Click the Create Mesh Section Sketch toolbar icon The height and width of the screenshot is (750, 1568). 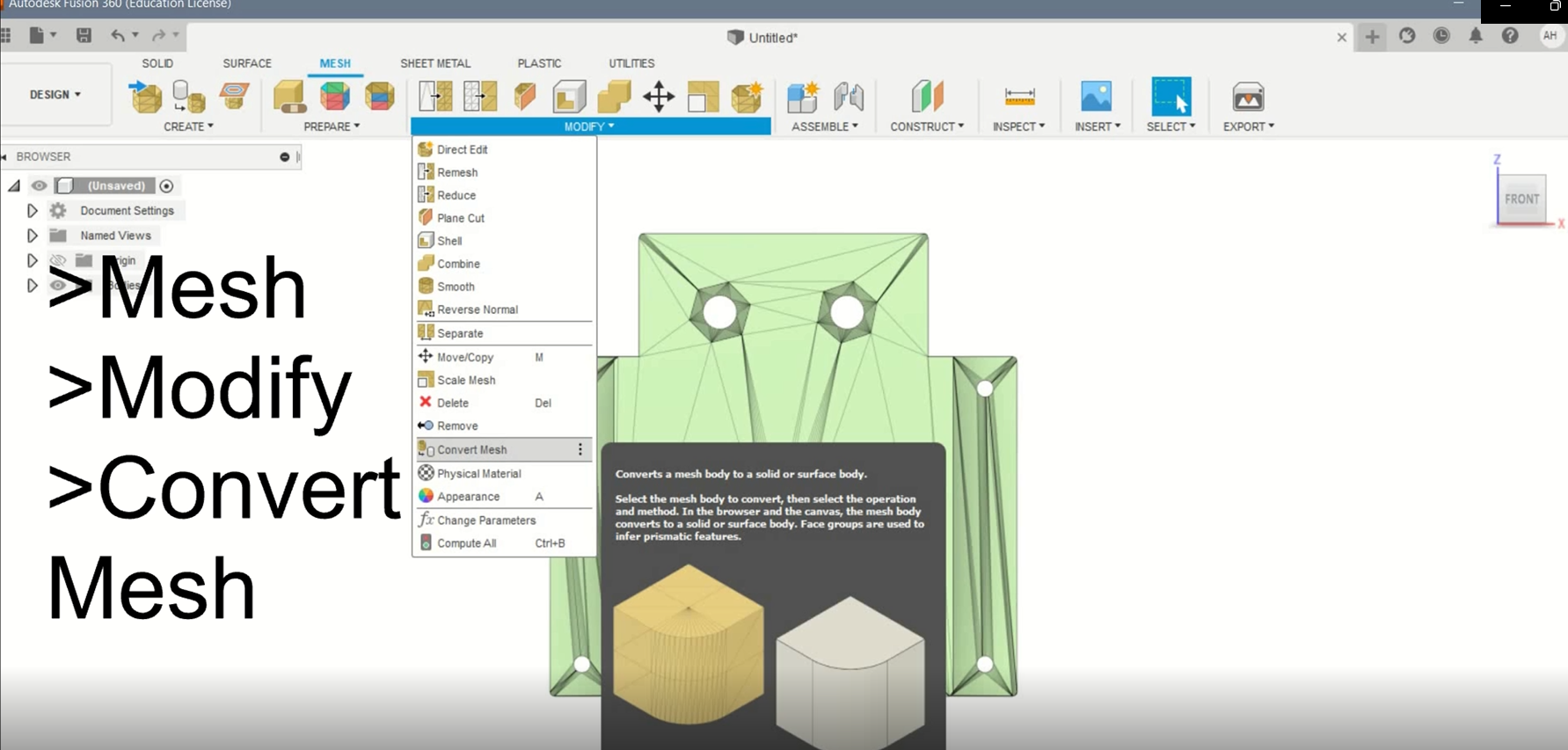coord(234,96)
